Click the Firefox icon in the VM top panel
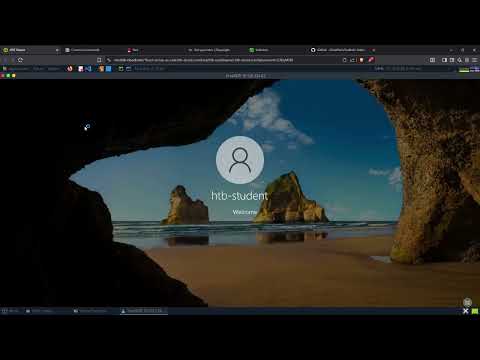Screen dimensions: 480x360 click(x=70, y=69)
